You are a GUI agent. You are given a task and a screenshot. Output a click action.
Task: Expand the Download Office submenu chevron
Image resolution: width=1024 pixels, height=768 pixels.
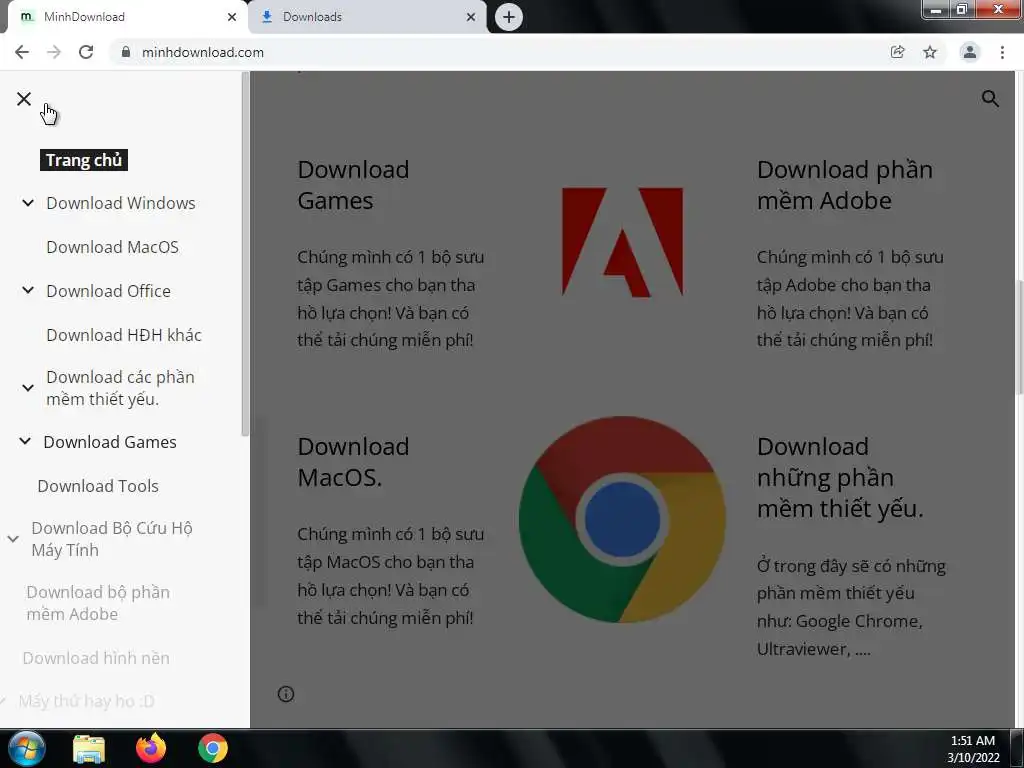click(28, 290)
